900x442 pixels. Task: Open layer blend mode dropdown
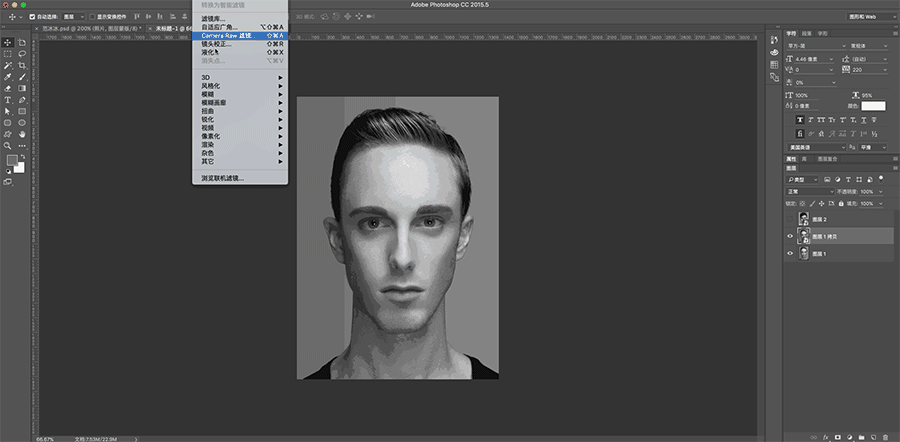(810, 192)
